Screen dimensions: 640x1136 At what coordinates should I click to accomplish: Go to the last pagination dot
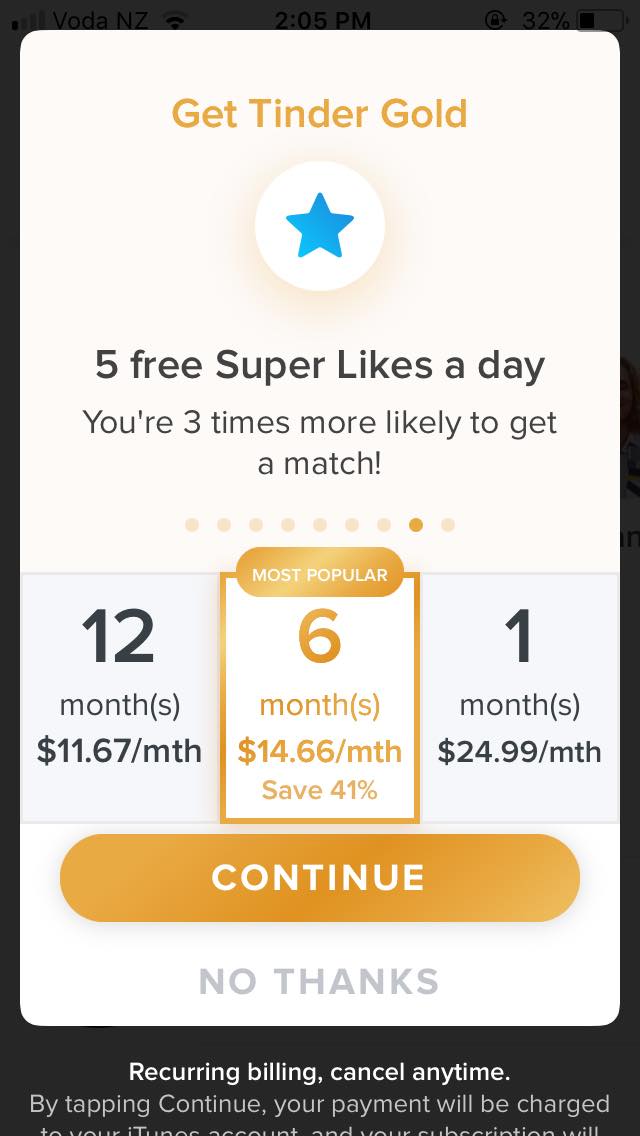coord(448,525)
